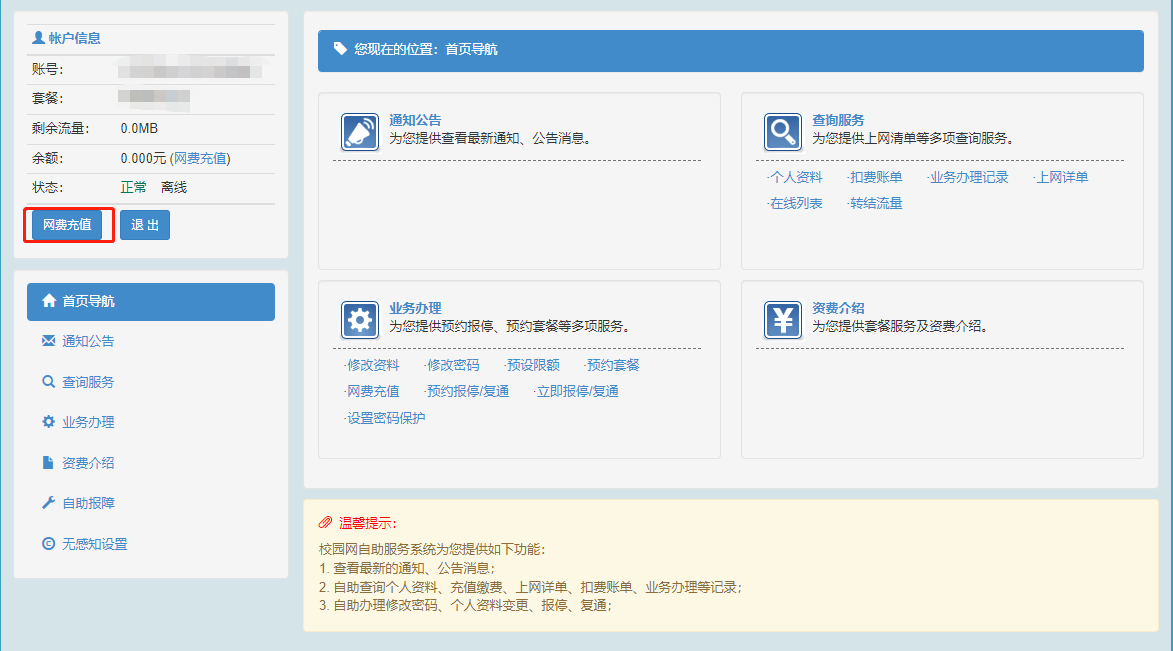
Task: Open 首页导航 in the sidebar menu
Action: click(x=150, y=301)
